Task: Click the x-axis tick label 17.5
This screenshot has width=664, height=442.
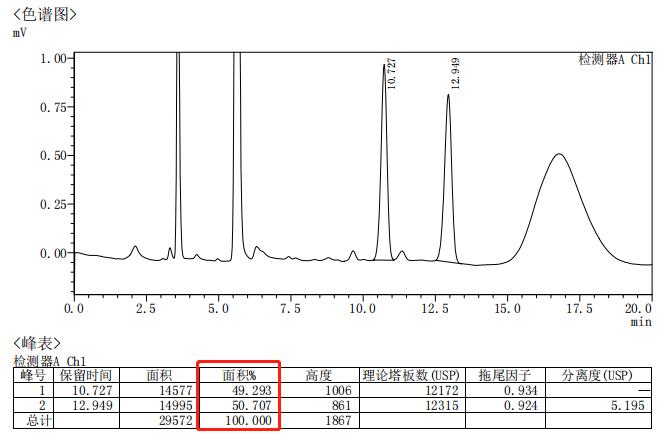Action: coord(580,308)
